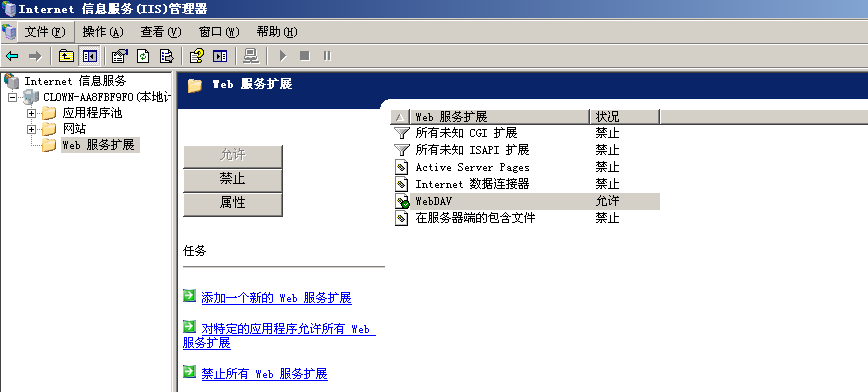Open the Help toolbar icon
Viewport: 868px width, 392px height.
[197, 56]
